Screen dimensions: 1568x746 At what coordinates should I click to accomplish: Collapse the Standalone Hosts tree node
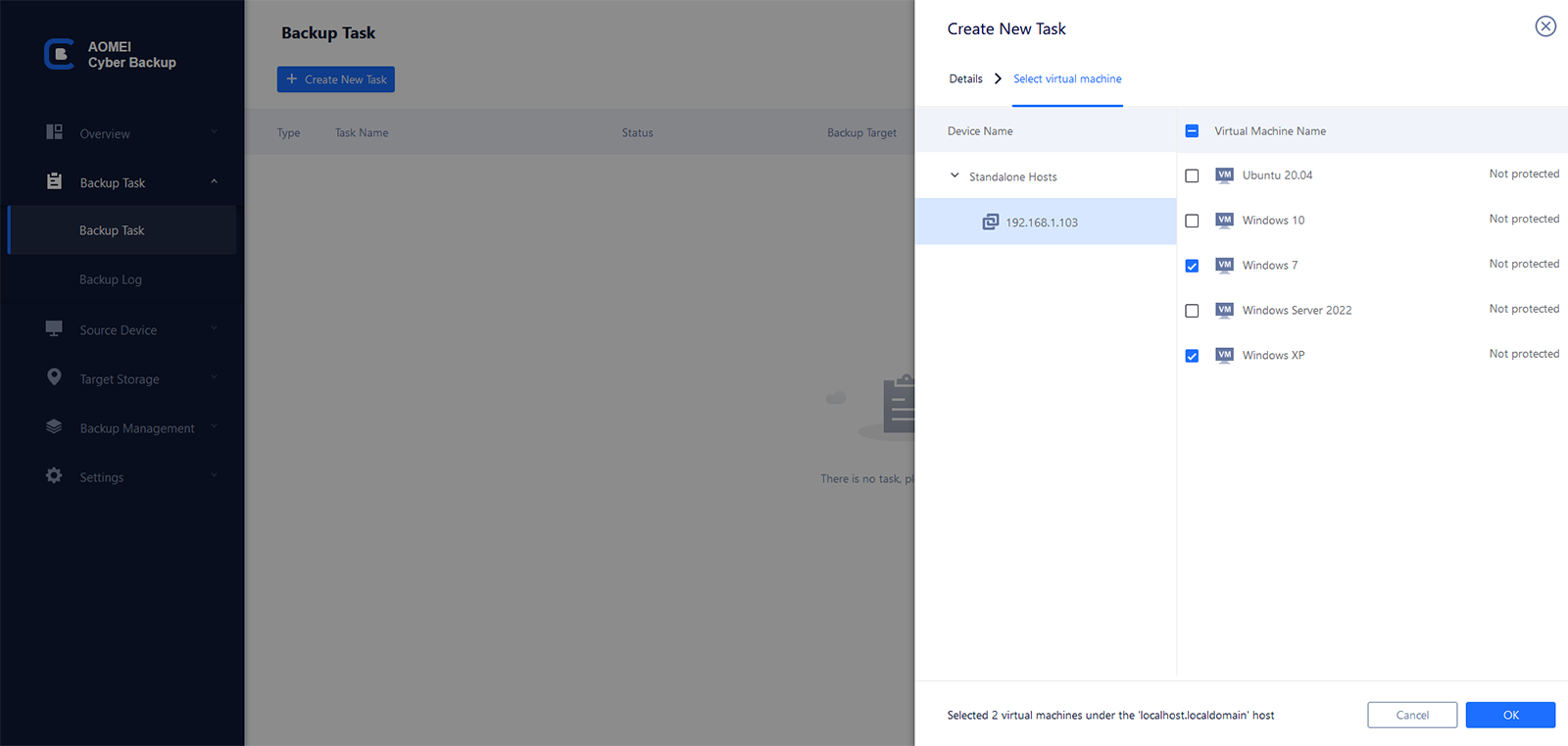955,176
